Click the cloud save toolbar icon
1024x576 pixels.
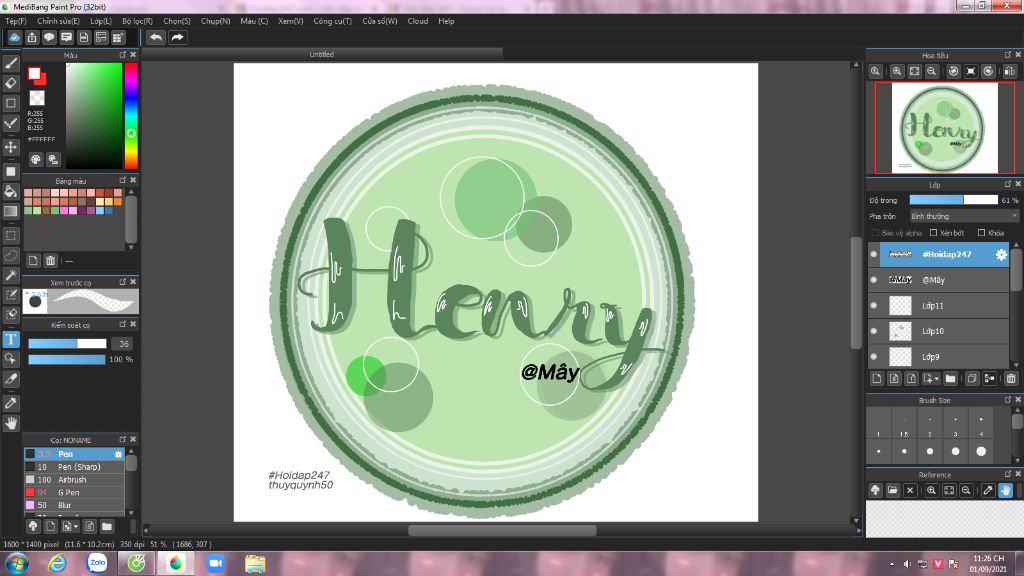coord(14,37)
